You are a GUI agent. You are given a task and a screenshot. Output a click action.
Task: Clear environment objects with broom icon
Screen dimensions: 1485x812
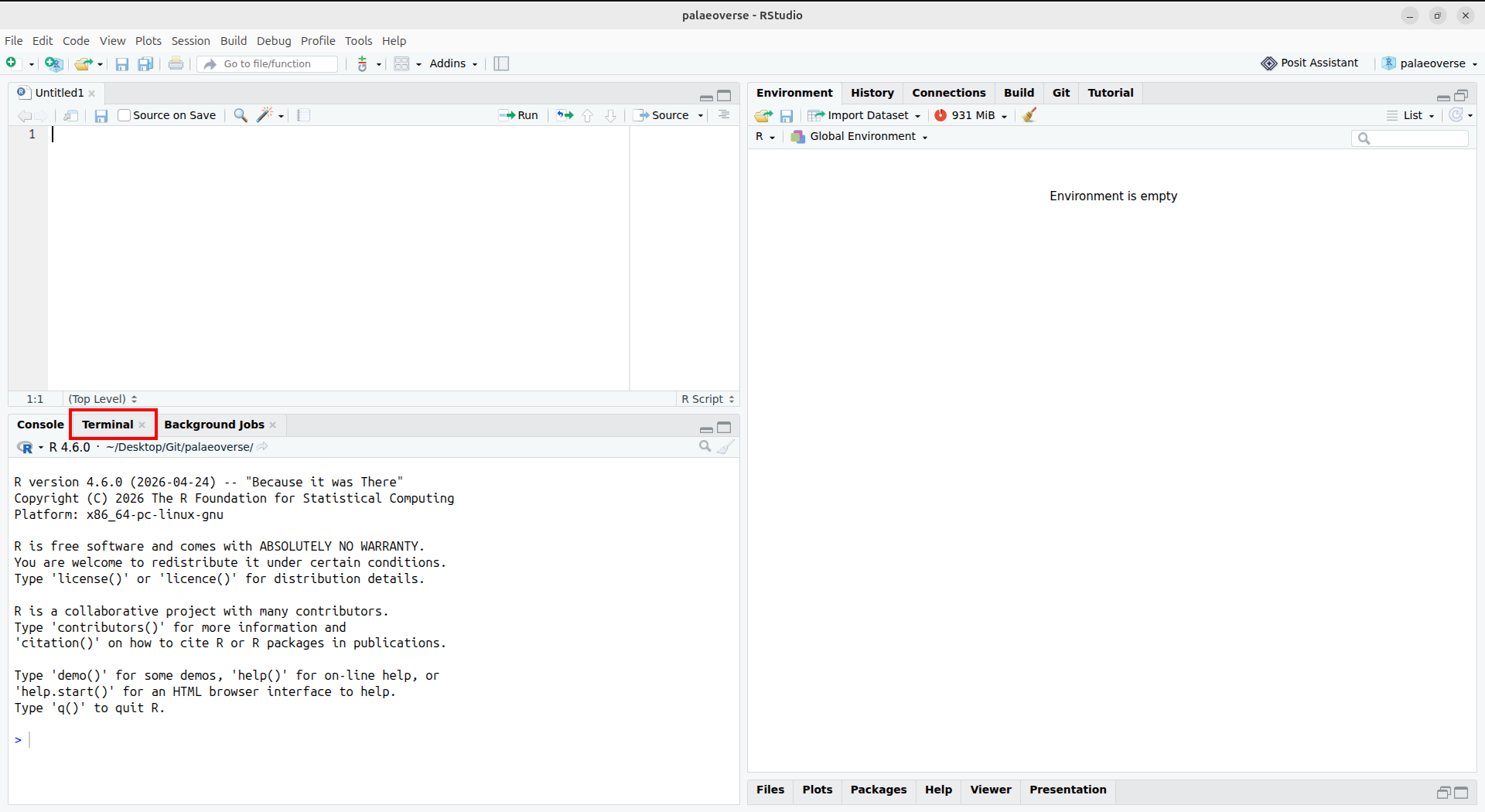point(1029,115)
